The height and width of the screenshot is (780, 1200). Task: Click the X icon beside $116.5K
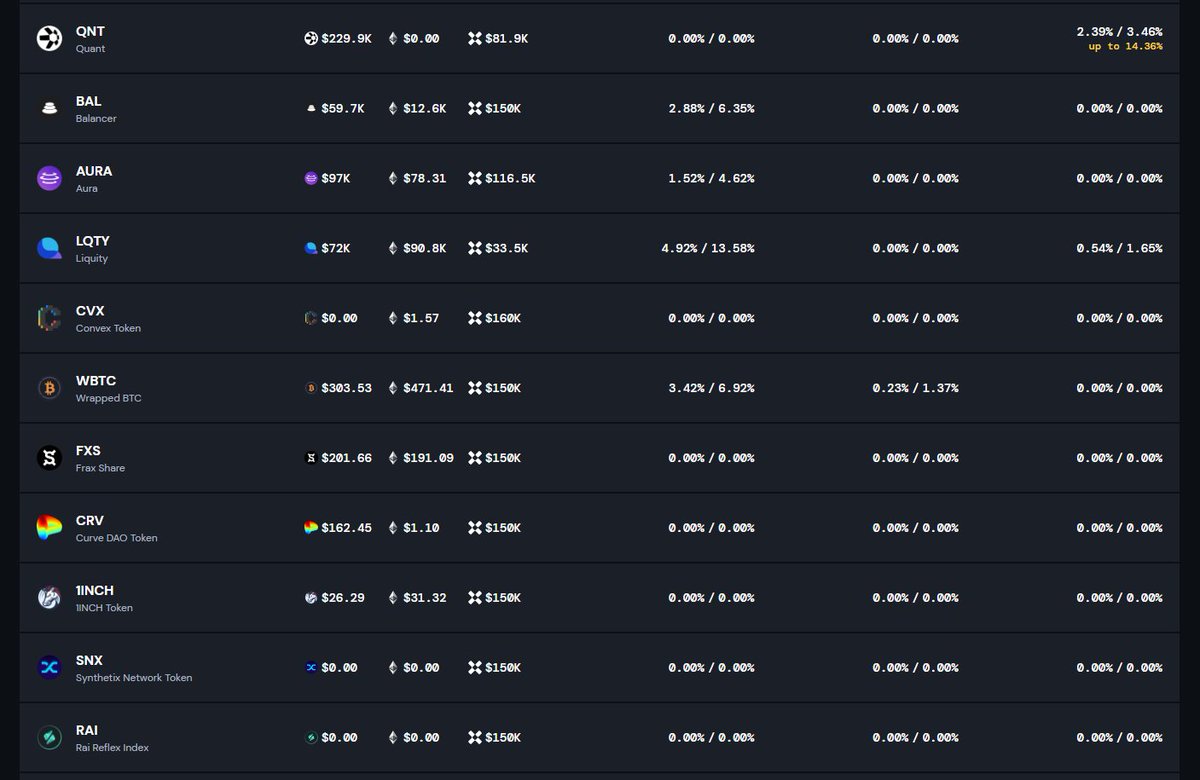click(x=475, y=179)
